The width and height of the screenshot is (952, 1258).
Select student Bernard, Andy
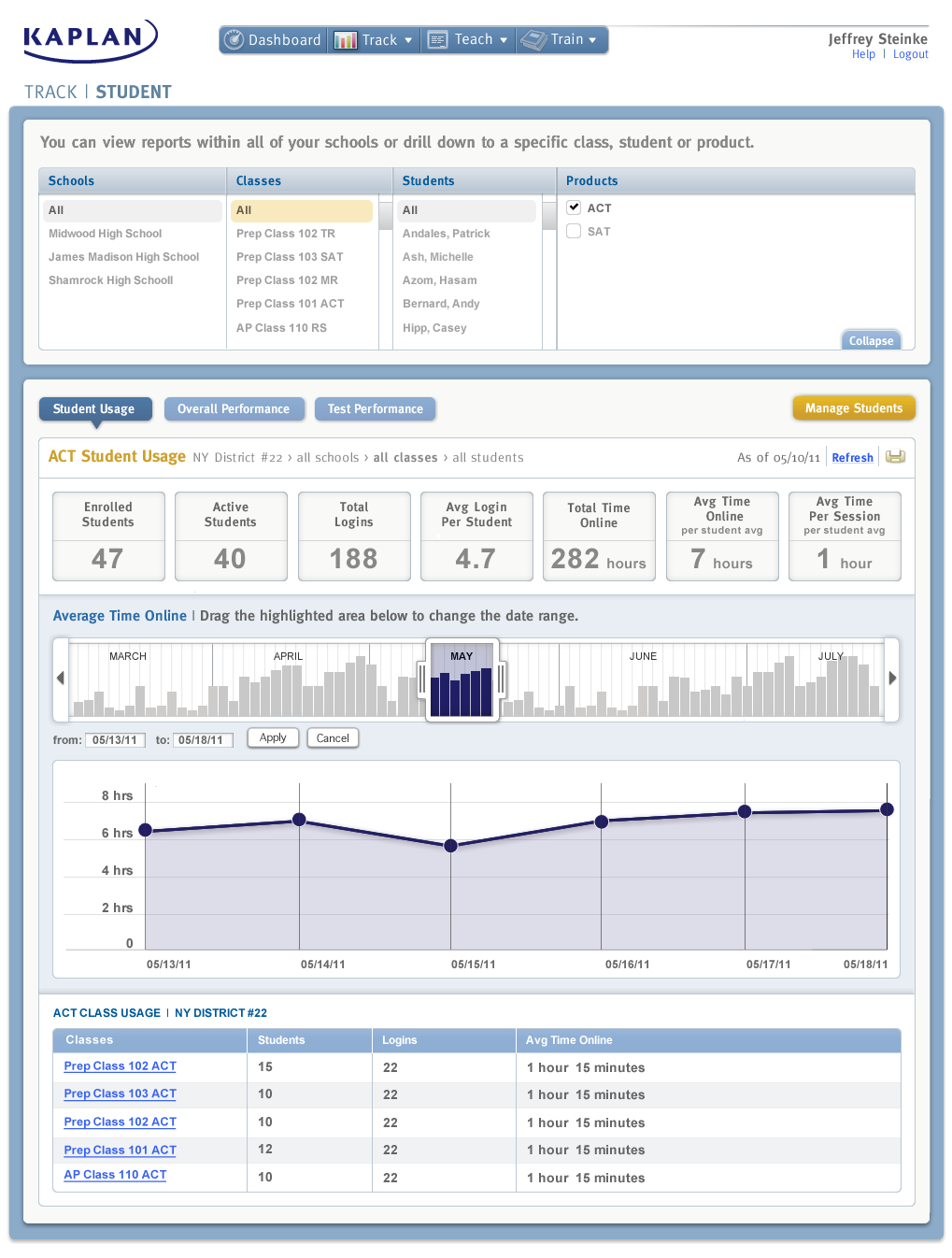click(x=441, y=304)
